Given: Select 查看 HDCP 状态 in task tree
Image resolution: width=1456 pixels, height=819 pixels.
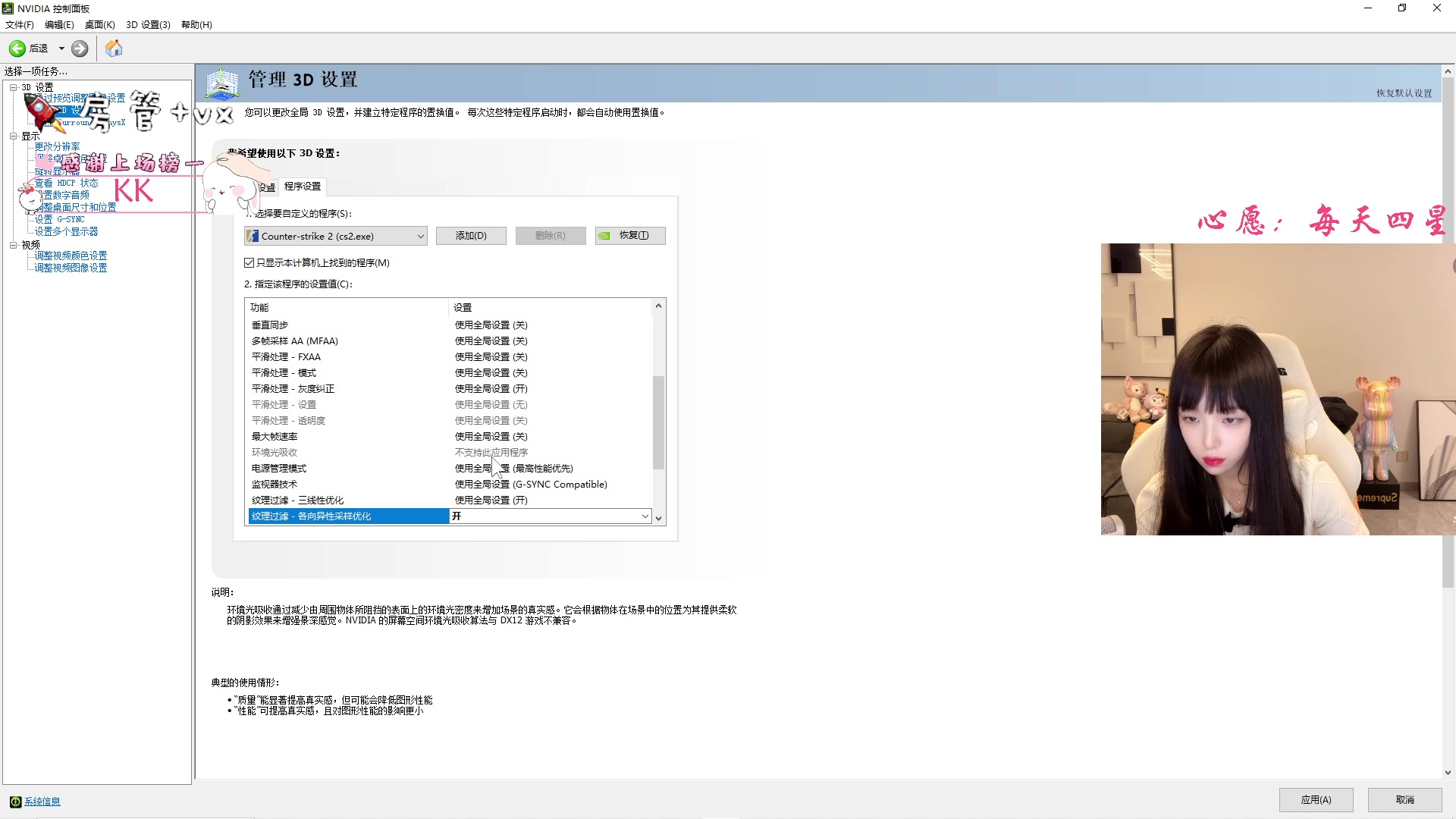Looking at the screenshot, I should click(66, 183).
